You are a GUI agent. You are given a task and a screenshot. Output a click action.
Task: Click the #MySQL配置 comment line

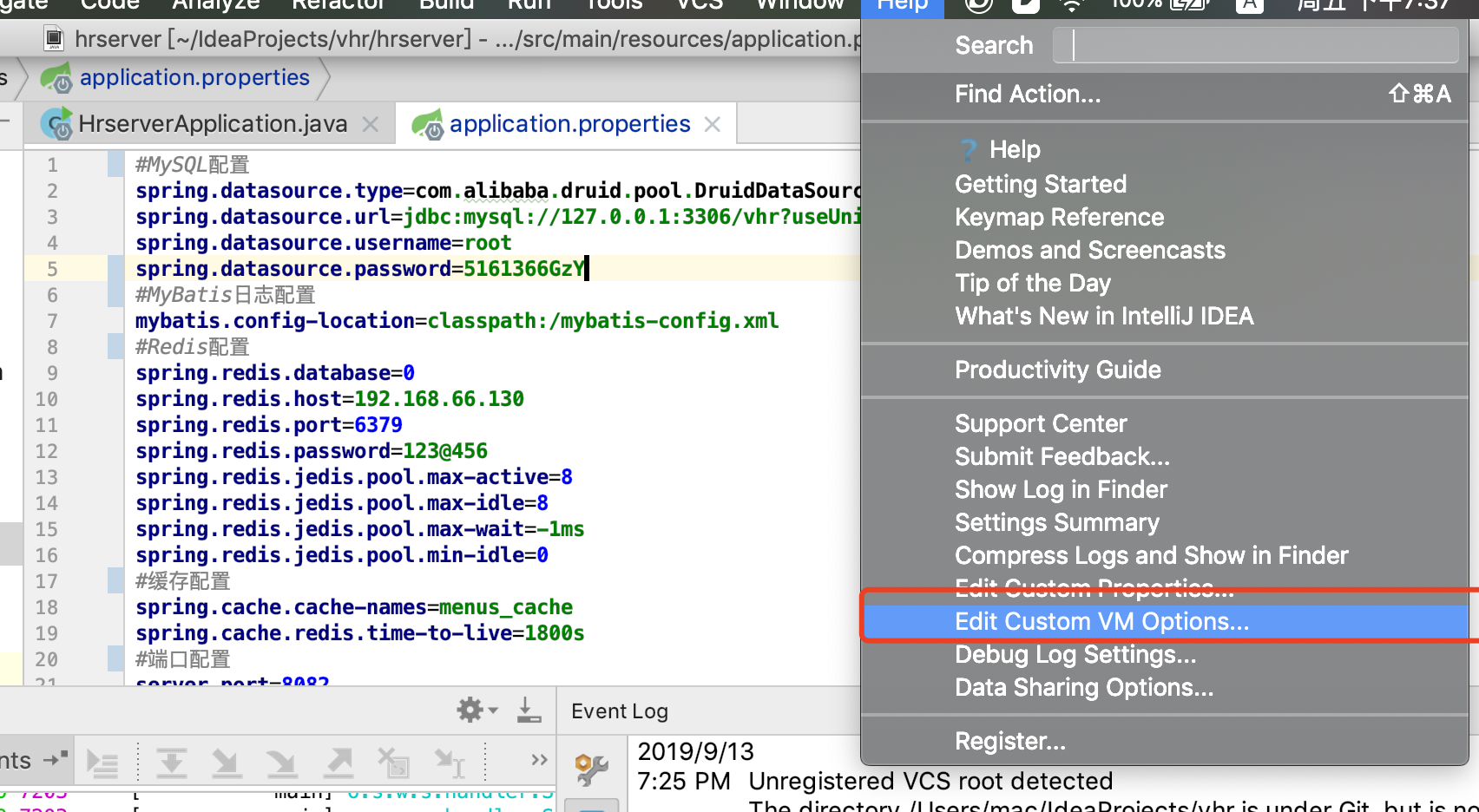tap(193, 165)
